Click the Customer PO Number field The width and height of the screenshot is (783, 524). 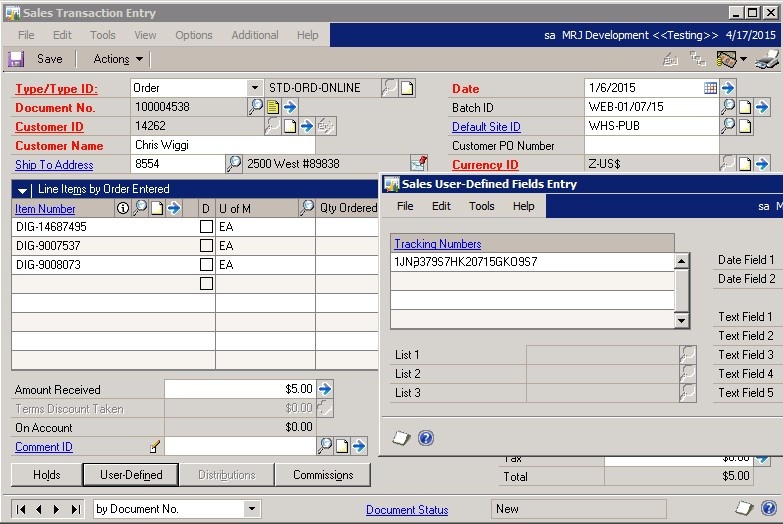click(x=651, y=145)
